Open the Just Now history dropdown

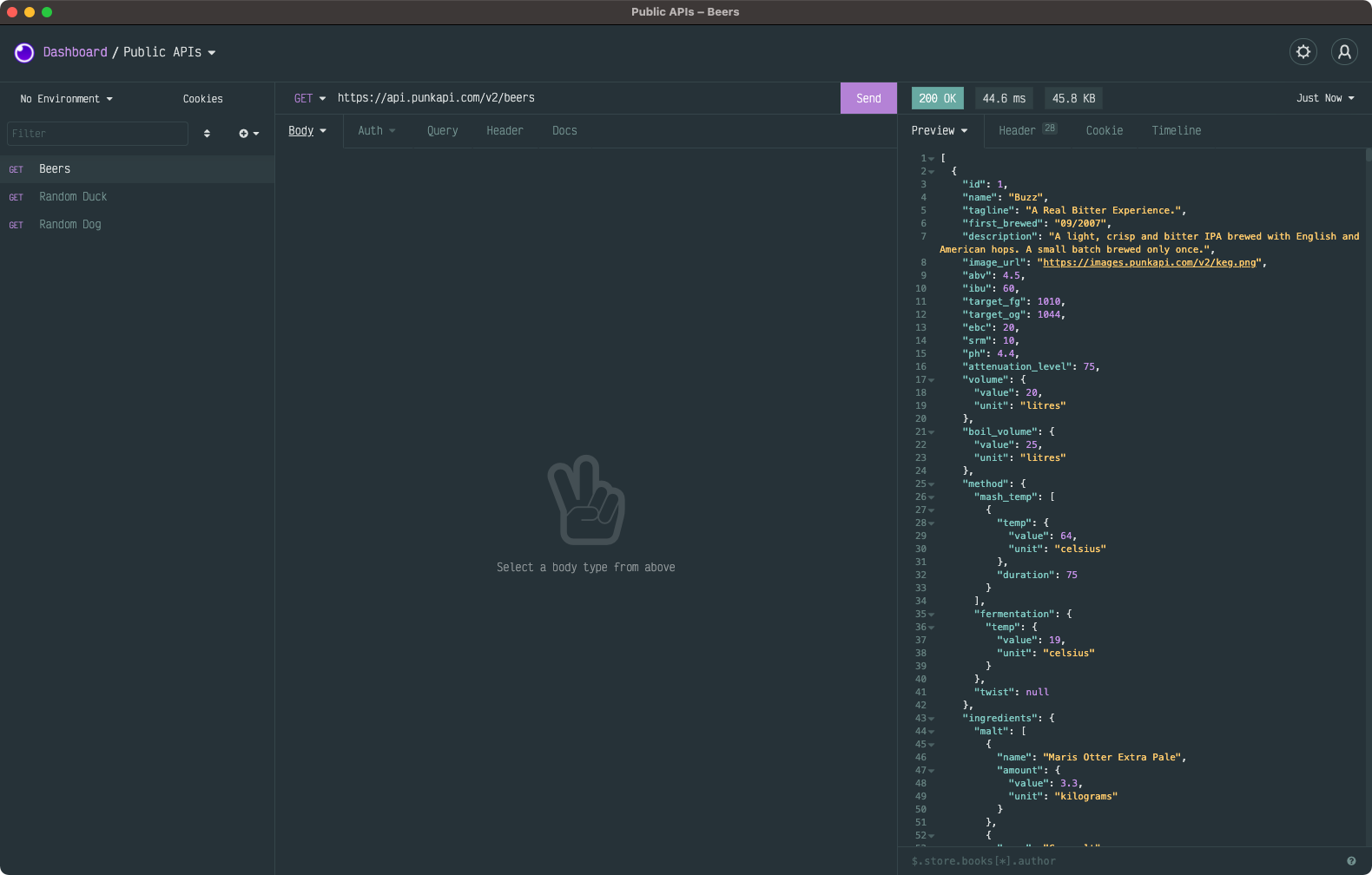click(1324, 98)
